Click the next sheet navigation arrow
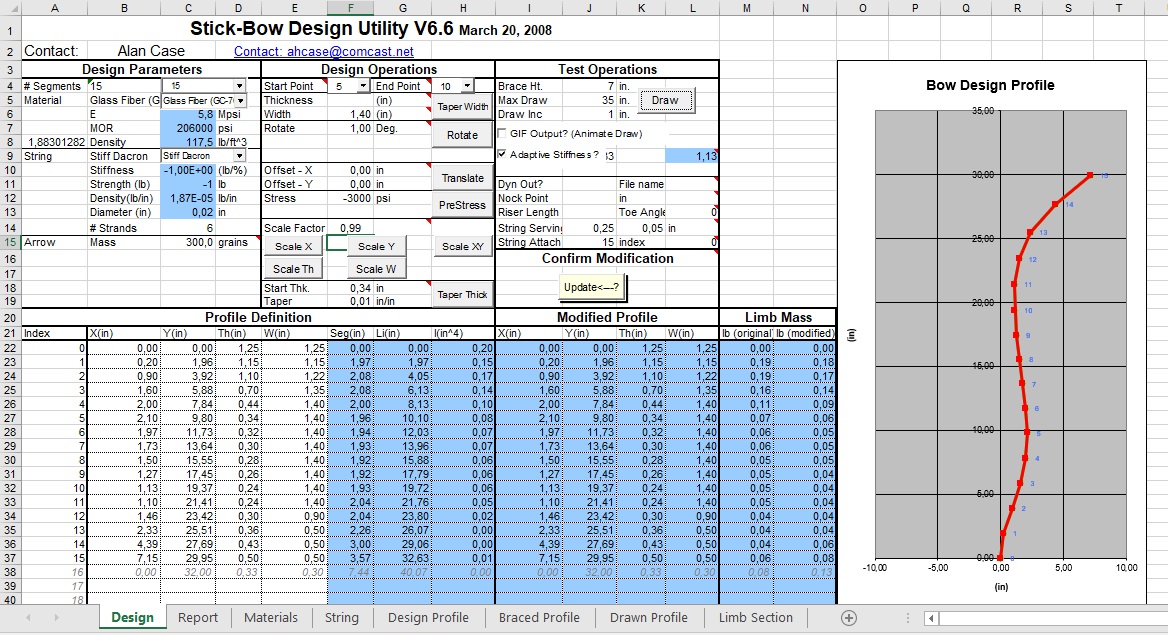This screenshot has height=635, width=1168. [57, 618]
